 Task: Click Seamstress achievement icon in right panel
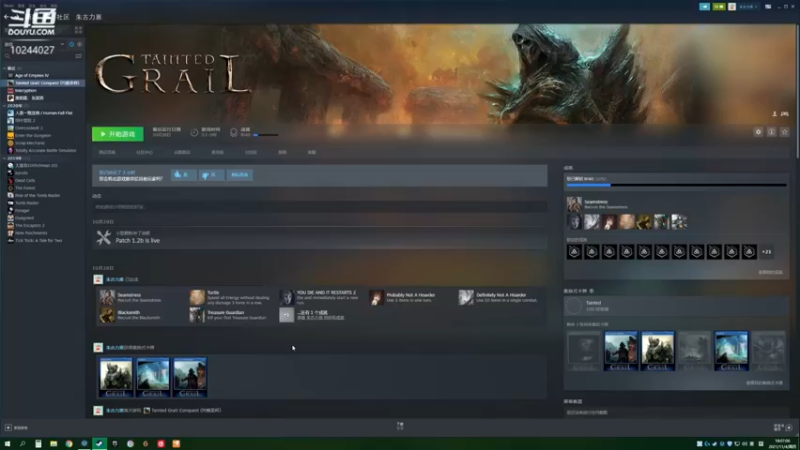(574, 204)
